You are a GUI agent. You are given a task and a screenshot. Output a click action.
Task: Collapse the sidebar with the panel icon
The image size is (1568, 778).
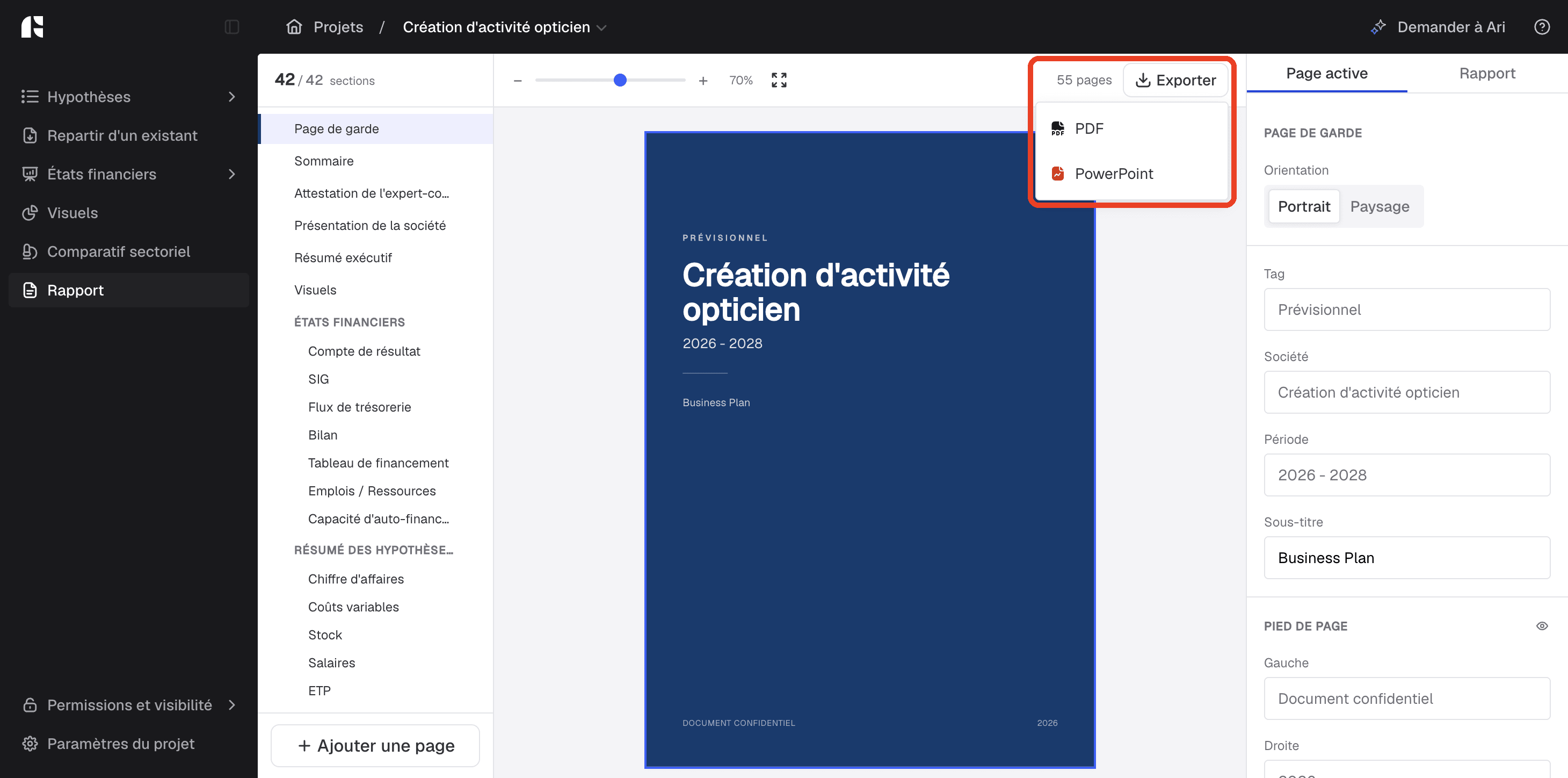[232, 27]
